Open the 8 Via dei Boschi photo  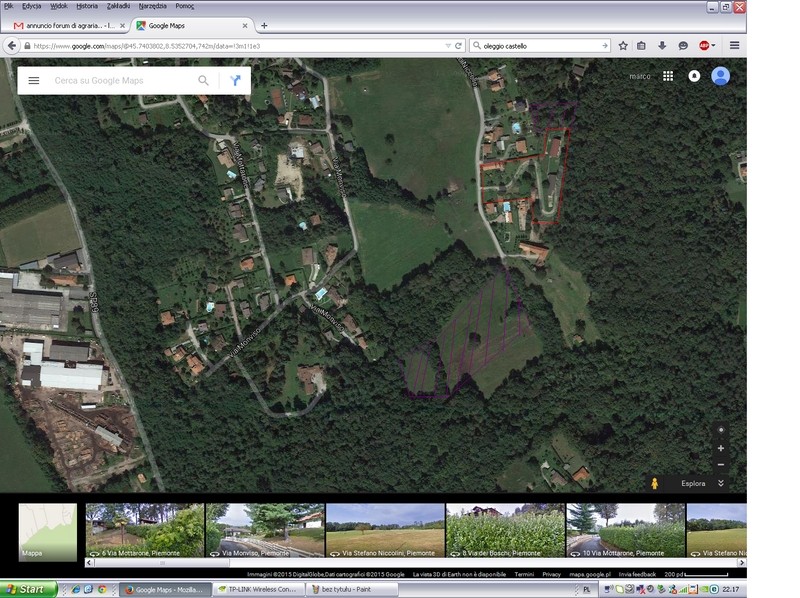point(504,530)
